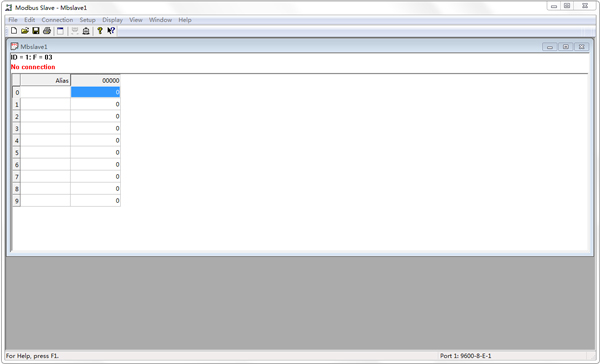
Task: Click the Alias column header
Action: coord(46,80)
